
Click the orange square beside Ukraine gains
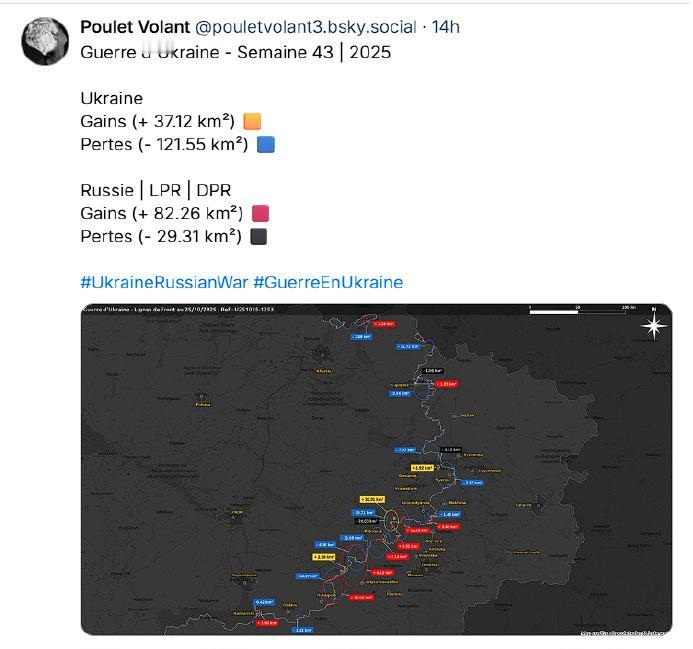click(x=252, y=121)
